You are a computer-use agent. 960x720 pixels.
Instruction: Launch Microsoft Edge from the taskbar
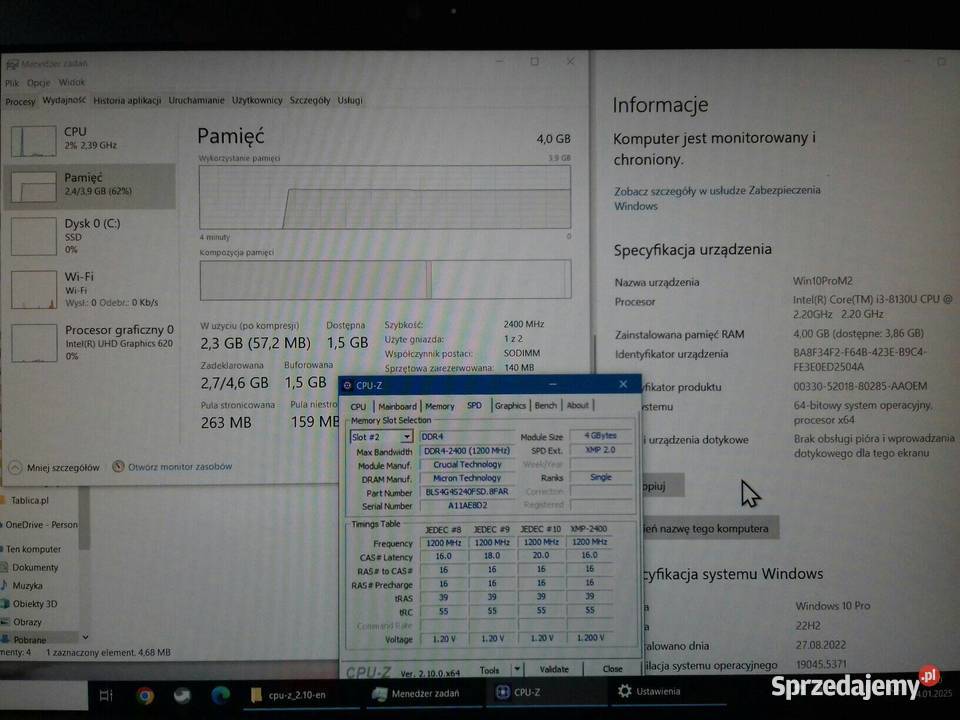220,694
